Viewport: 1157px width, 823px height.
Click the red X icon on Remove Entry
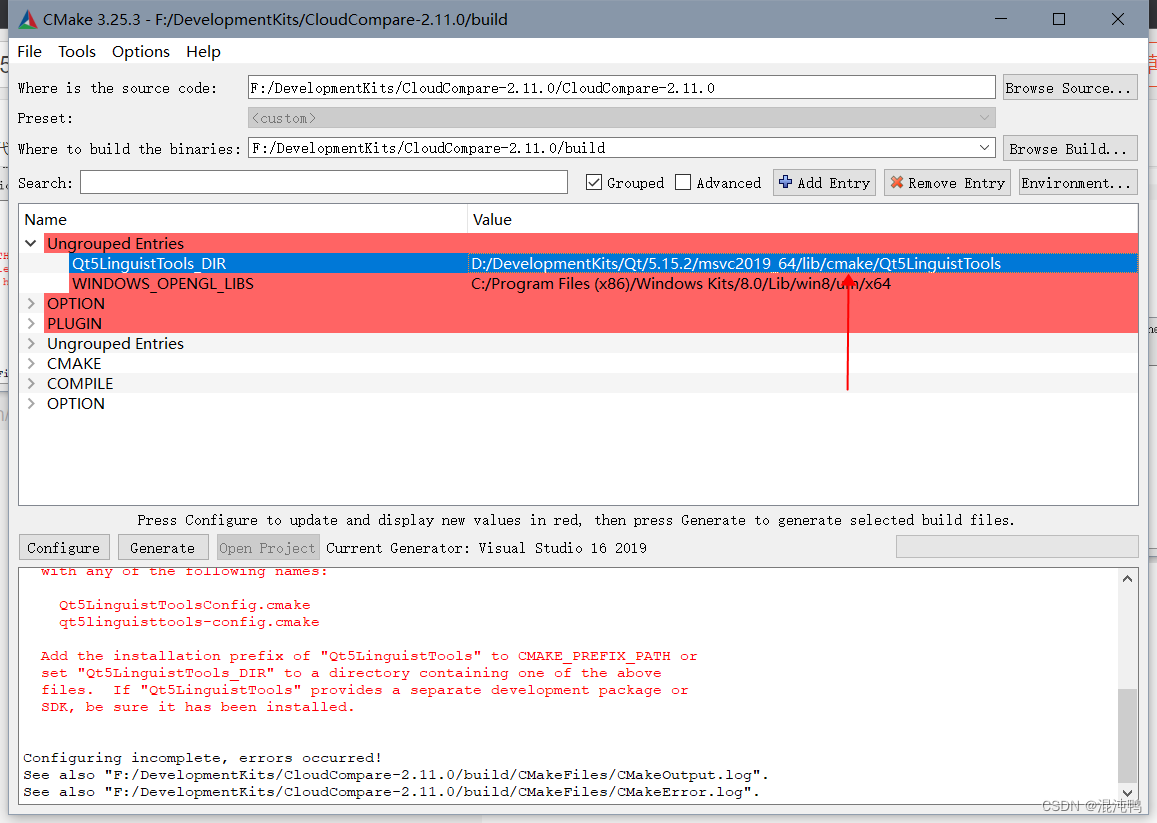coord(897,182)
